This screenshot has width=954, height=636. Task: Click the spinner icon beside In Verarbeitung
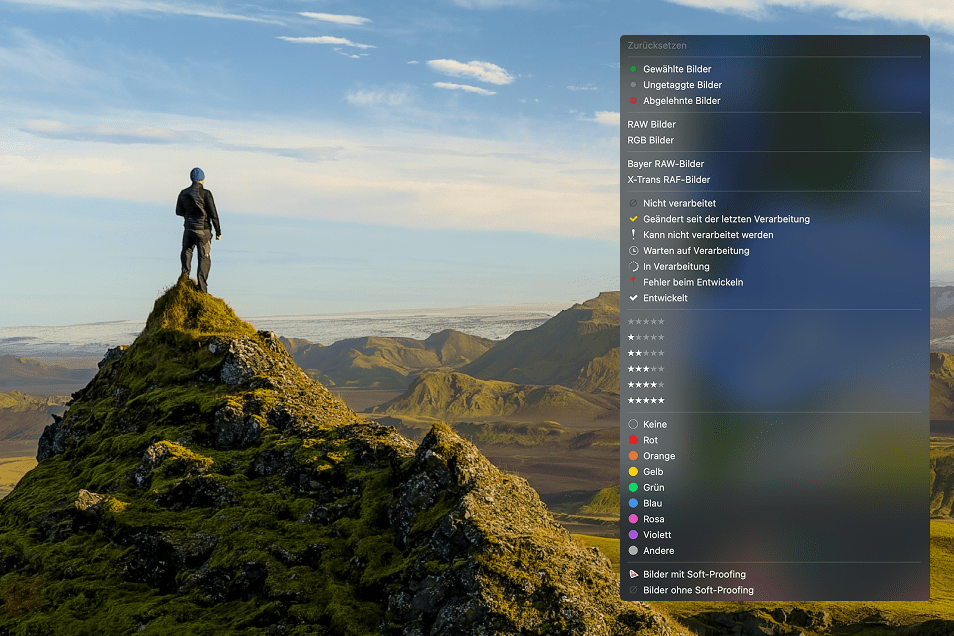[633, 267]
